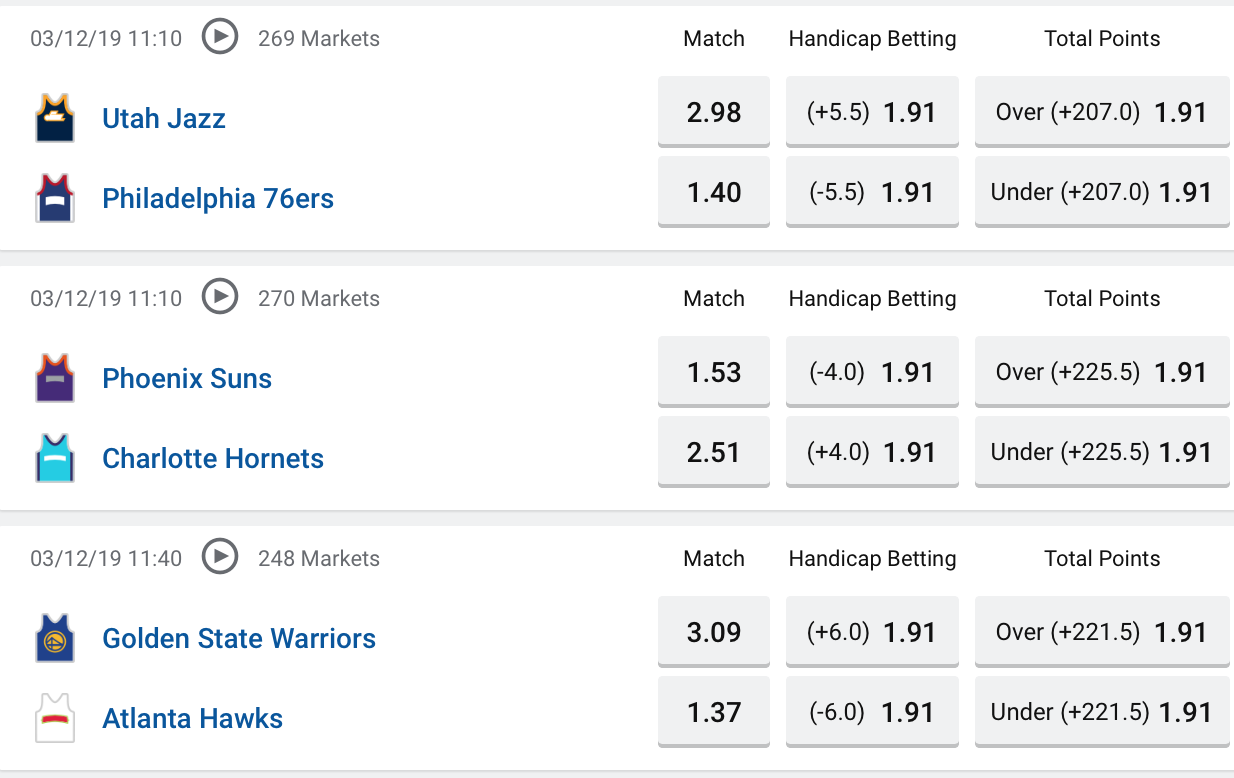Select Under (+225.5) total points bet
This screenshot has height=778, width=1234.
click(x=1102, y=452)
